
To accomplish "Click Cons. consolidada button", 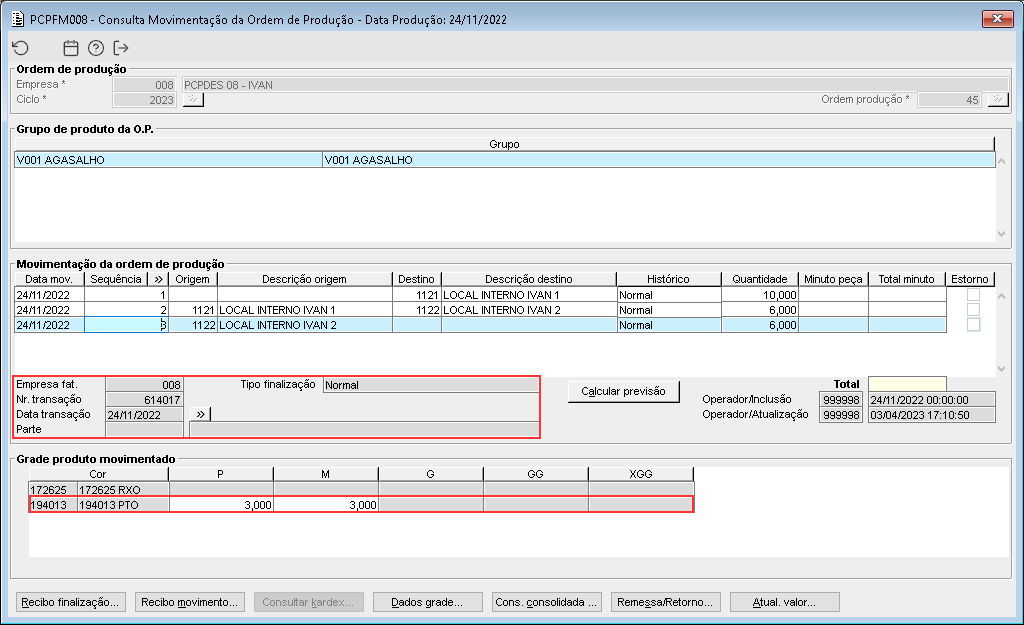I will point(547,602).
